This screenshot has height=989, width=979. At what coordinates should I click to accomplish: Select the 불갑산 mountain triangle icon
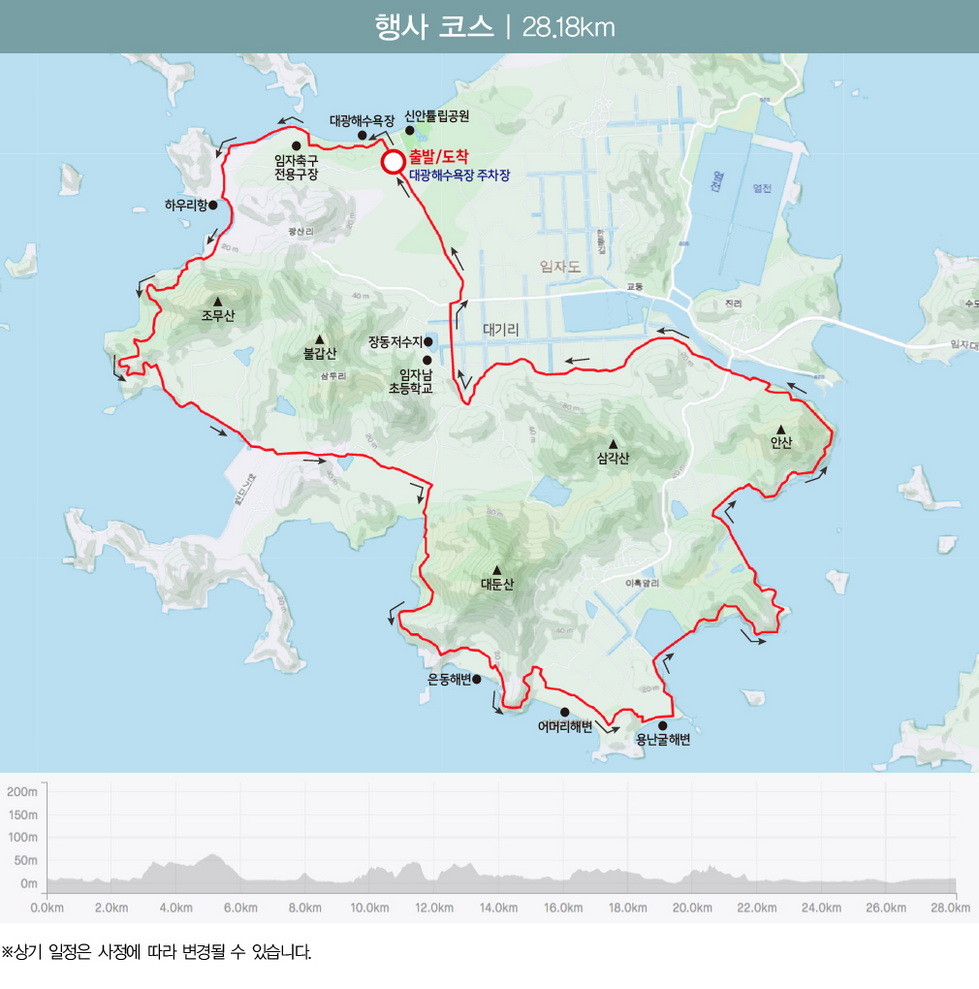320,338
